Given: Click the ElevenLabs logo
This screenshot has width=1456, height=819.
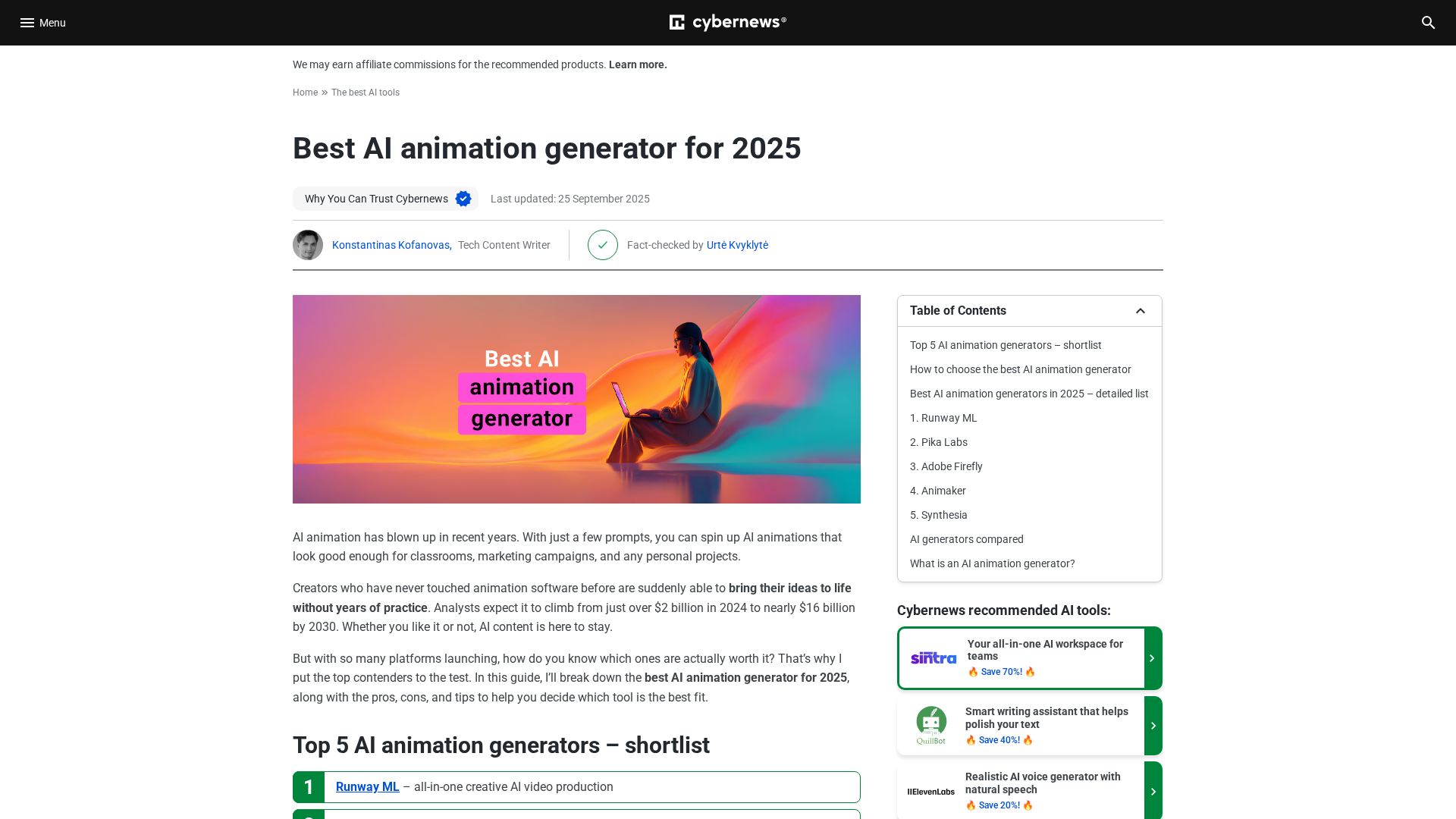Looking at the screenshot, I should point(931,791).
